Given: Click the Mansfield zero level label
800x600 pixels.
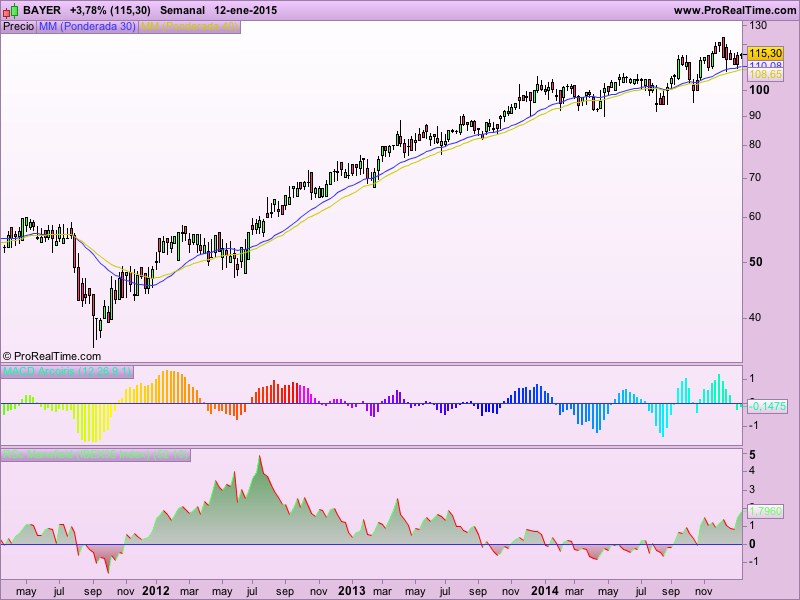Looking at the screenshot, I should 752,544.
